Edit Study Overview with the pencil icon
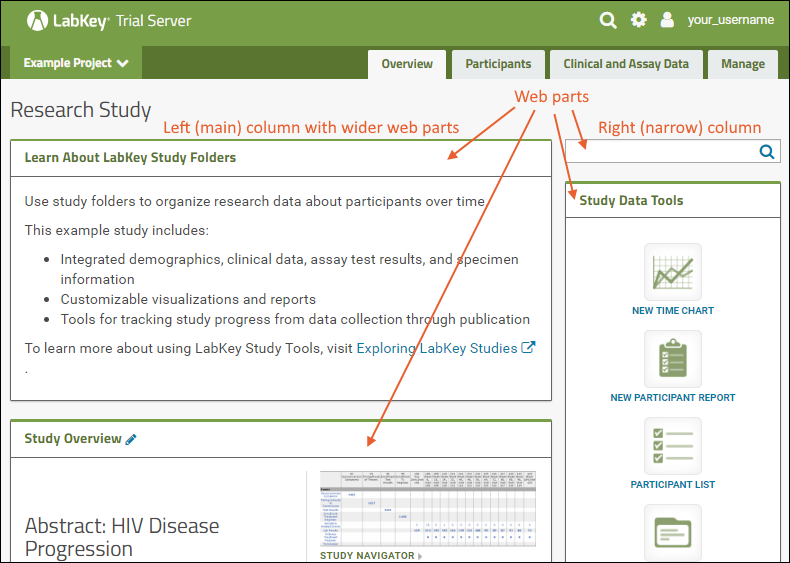This screenshot has height=563, width=790. click(x=131, y=440)
